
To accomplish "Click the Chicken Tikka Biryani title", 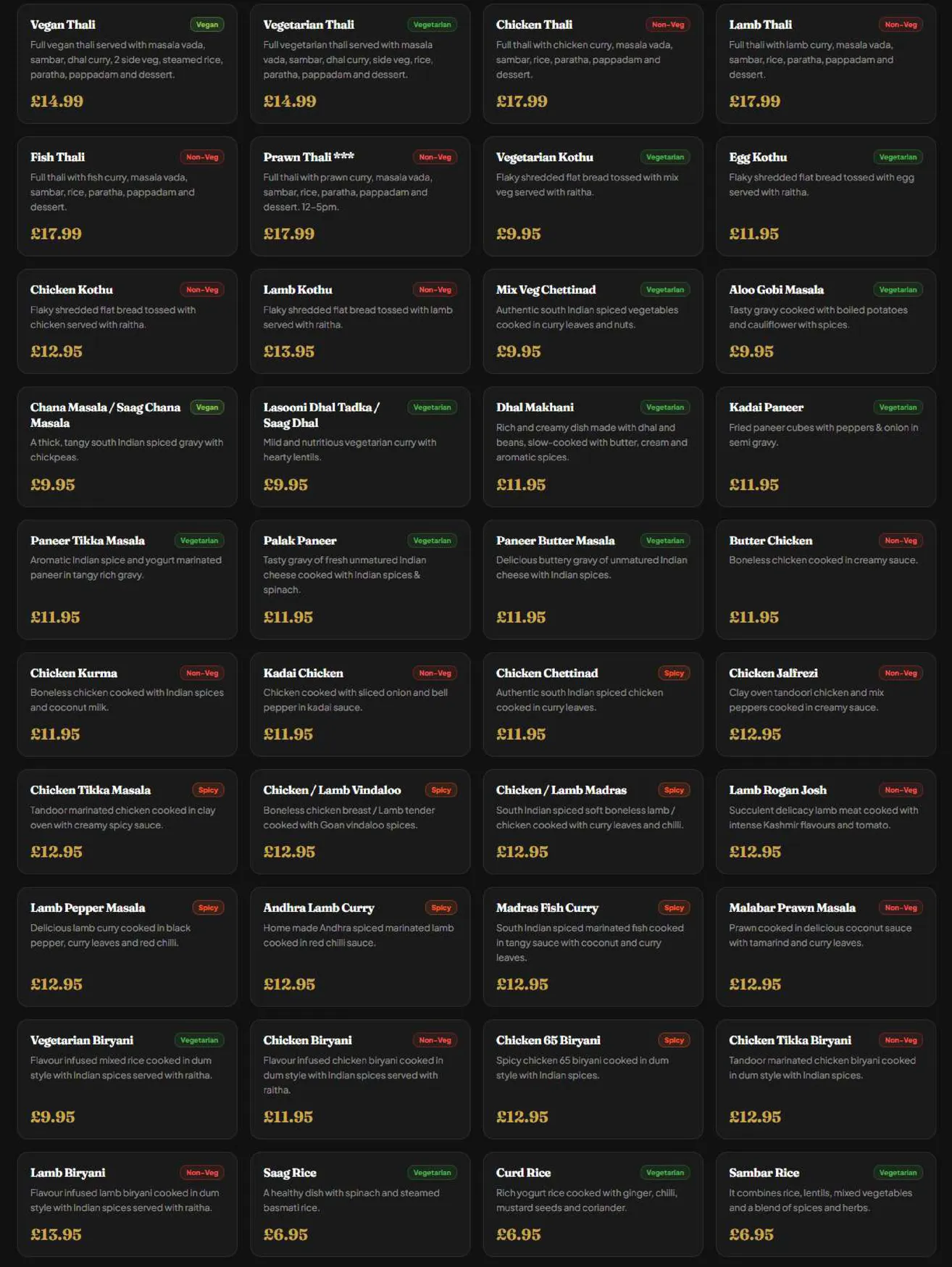I will [790, 1041].
